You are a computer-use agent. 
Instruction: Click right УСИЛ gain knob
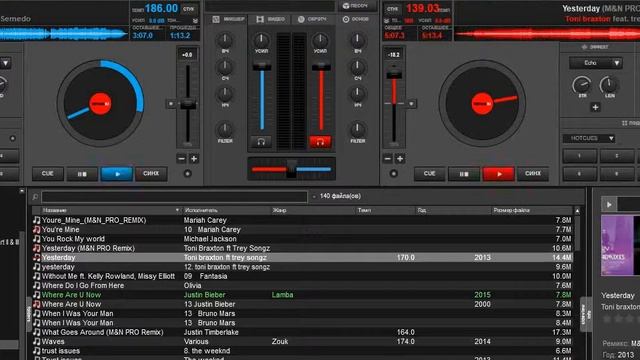(x=320, y=40)
